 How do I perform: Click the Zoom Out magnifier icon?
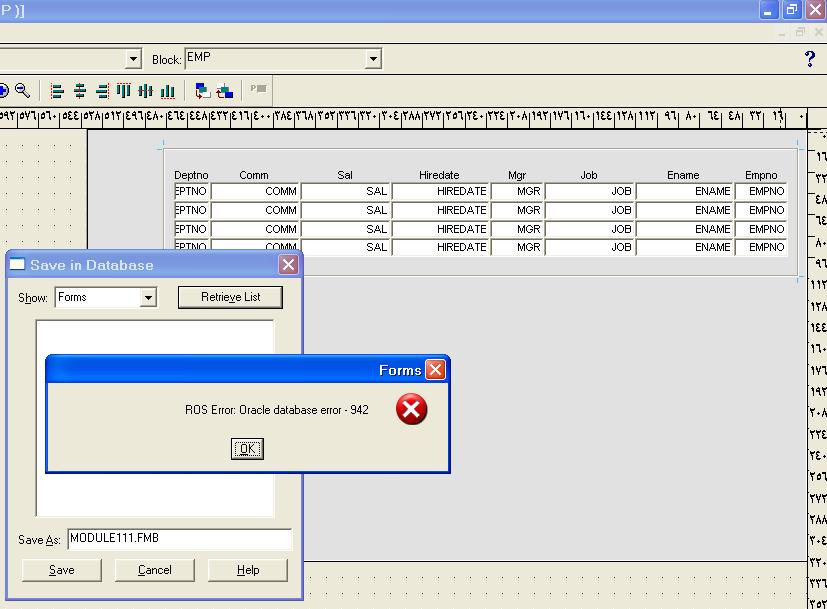(22, 91)
